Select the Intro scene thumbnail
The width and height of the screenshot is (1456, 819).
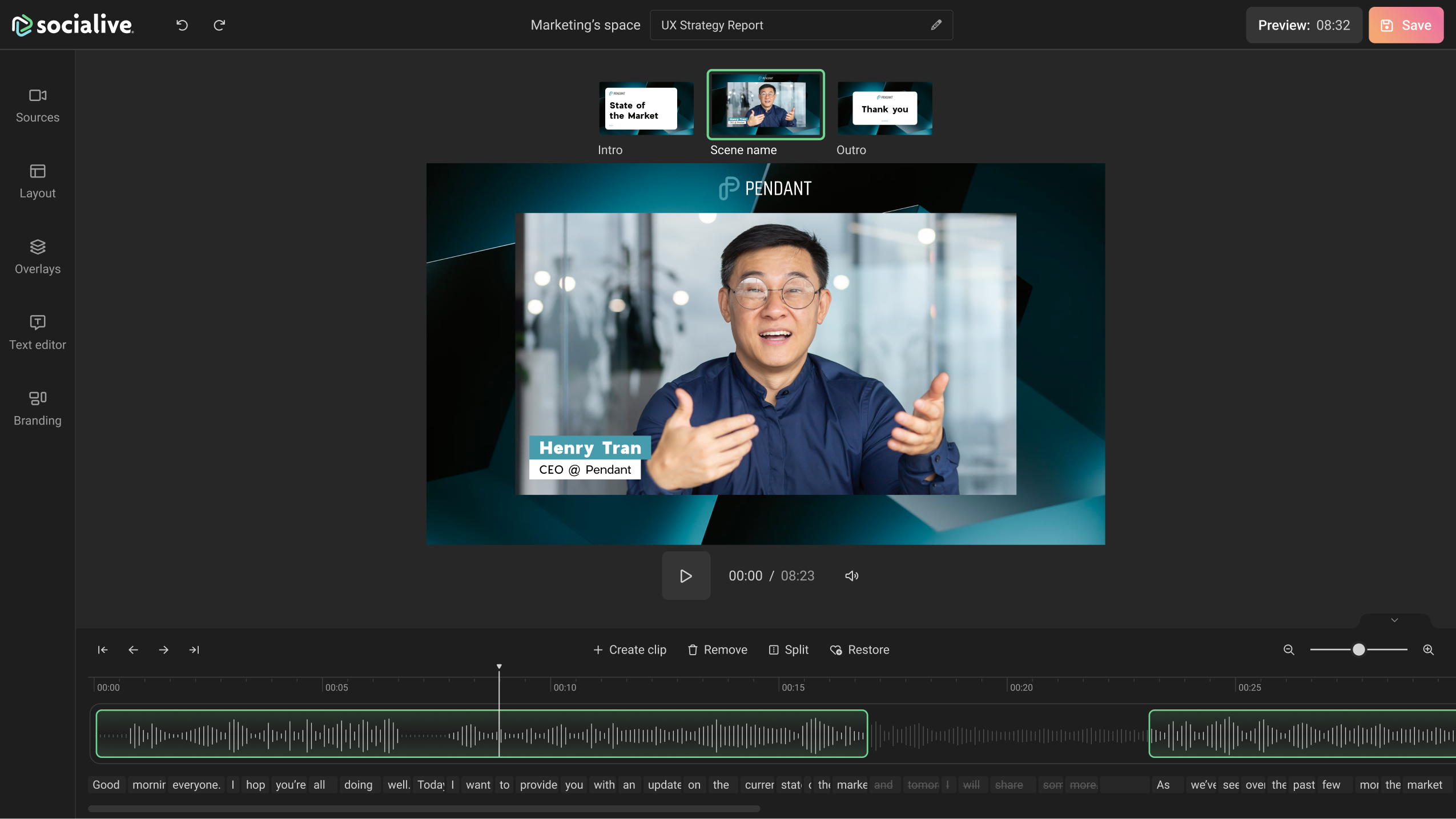645,108
